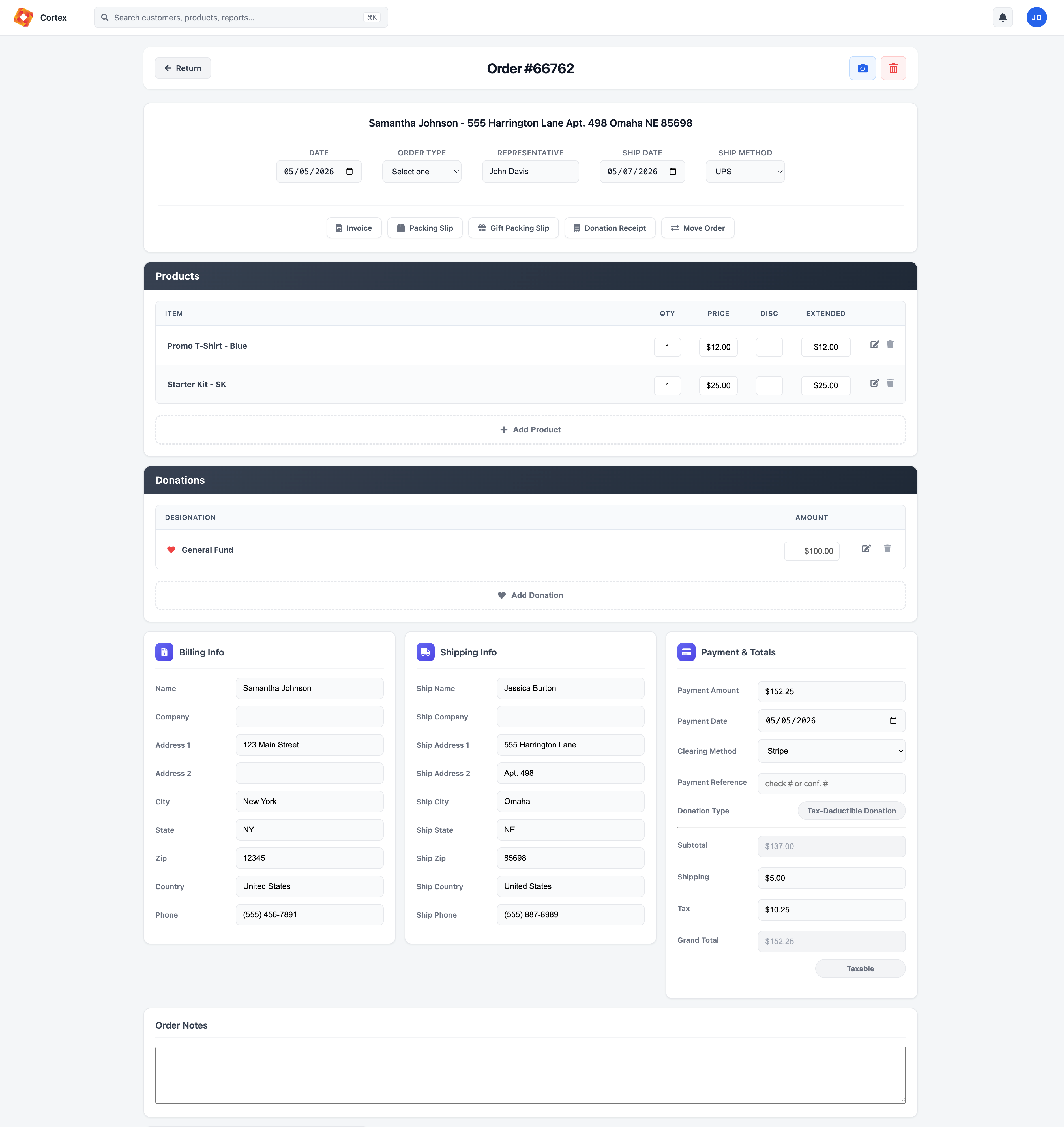Click the billing Company field

[x=310, y=717]
